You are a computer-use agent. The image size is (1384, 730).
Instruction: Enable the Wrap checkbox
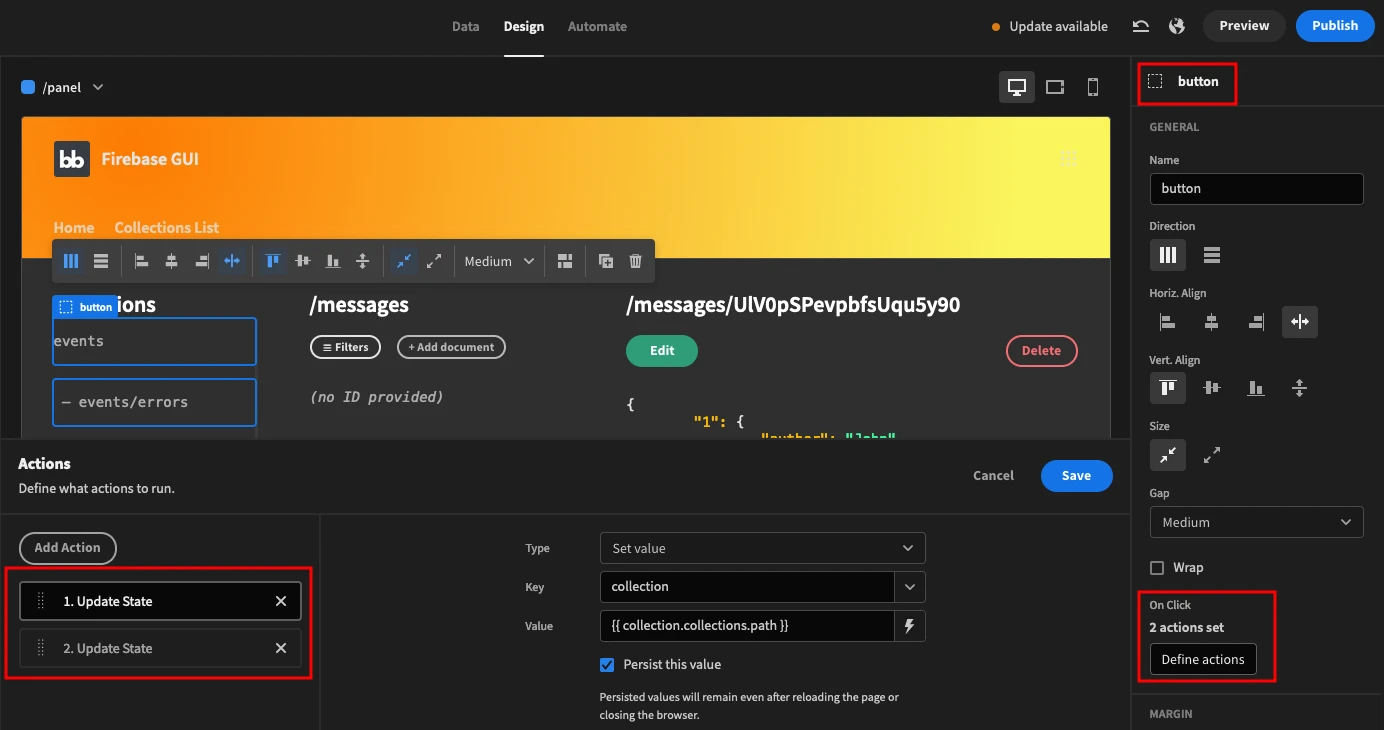click(x=1157, y=568)
